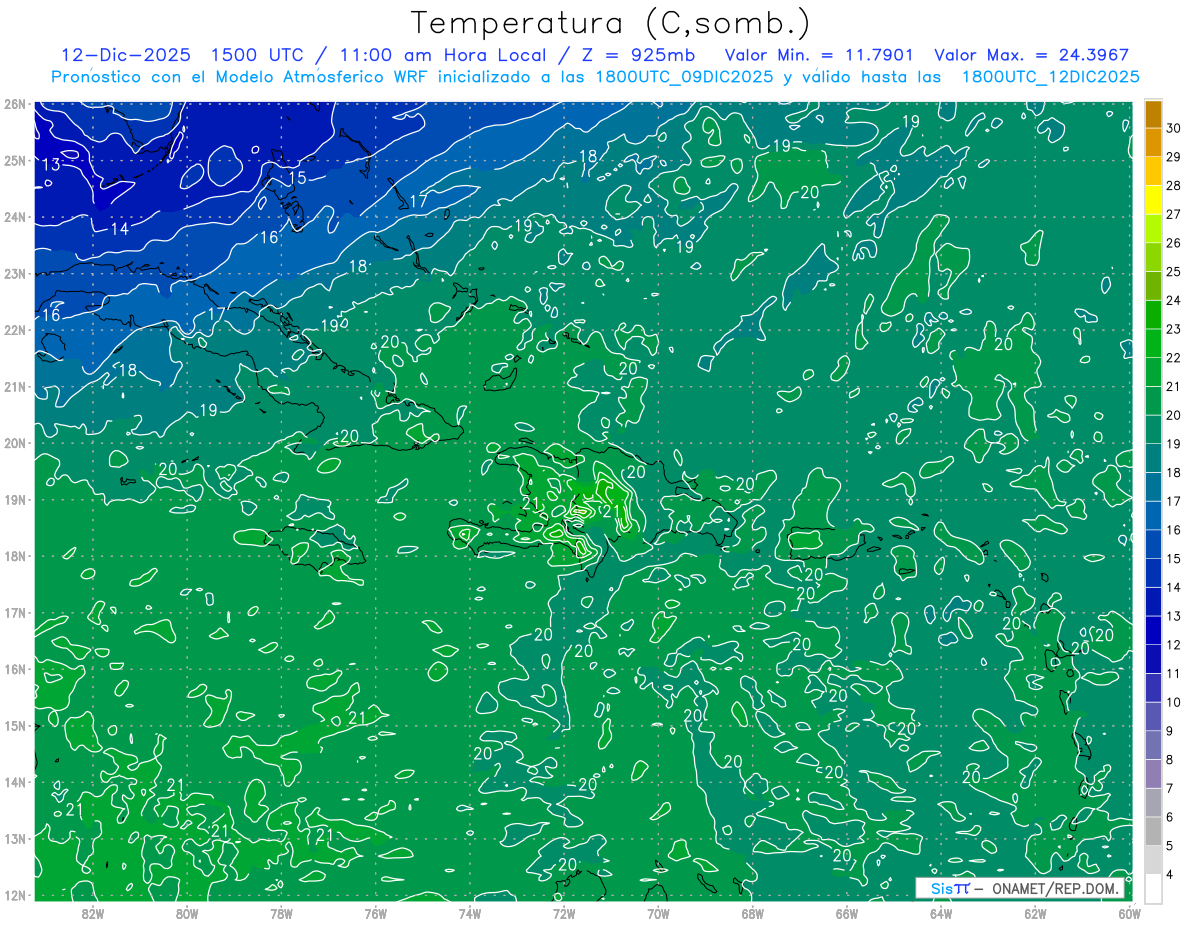The width and height of the screenshot is (1200, 927).
Task: Click 'Valor Min. = 11.7901' value
Action: [819, 55]
